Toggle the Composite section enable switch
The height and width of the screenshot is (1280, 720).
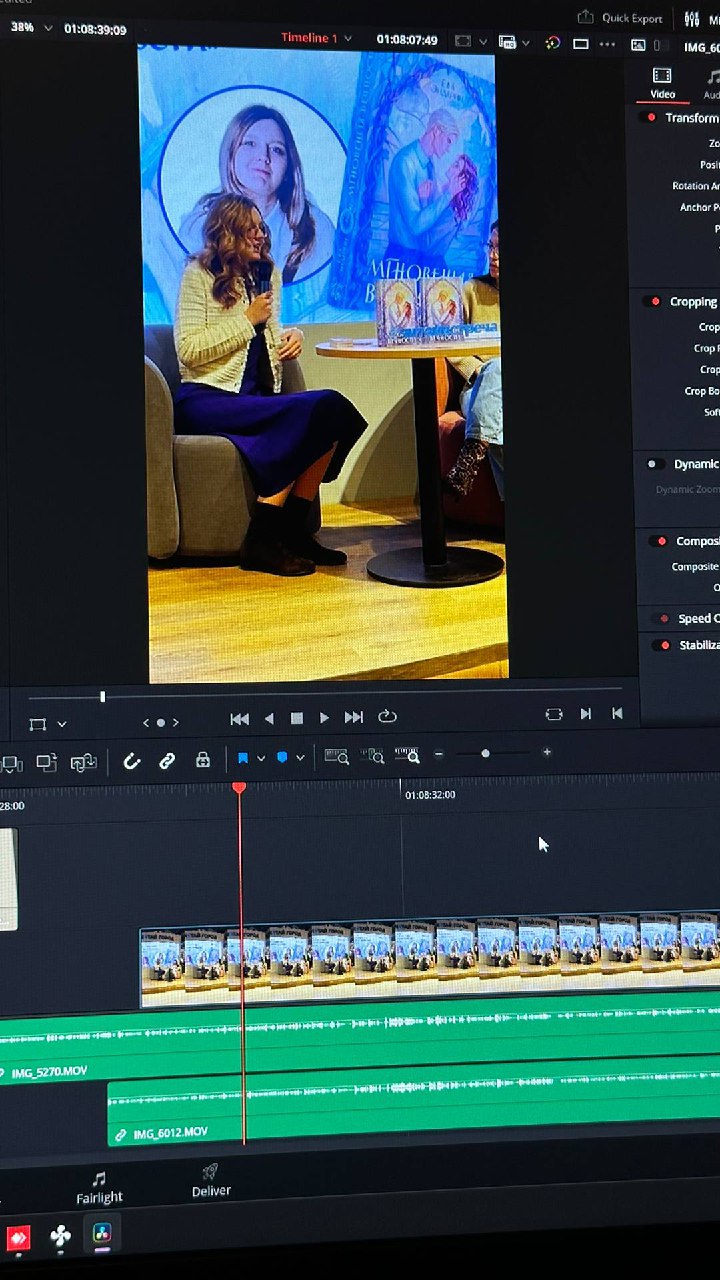point(658,541)
